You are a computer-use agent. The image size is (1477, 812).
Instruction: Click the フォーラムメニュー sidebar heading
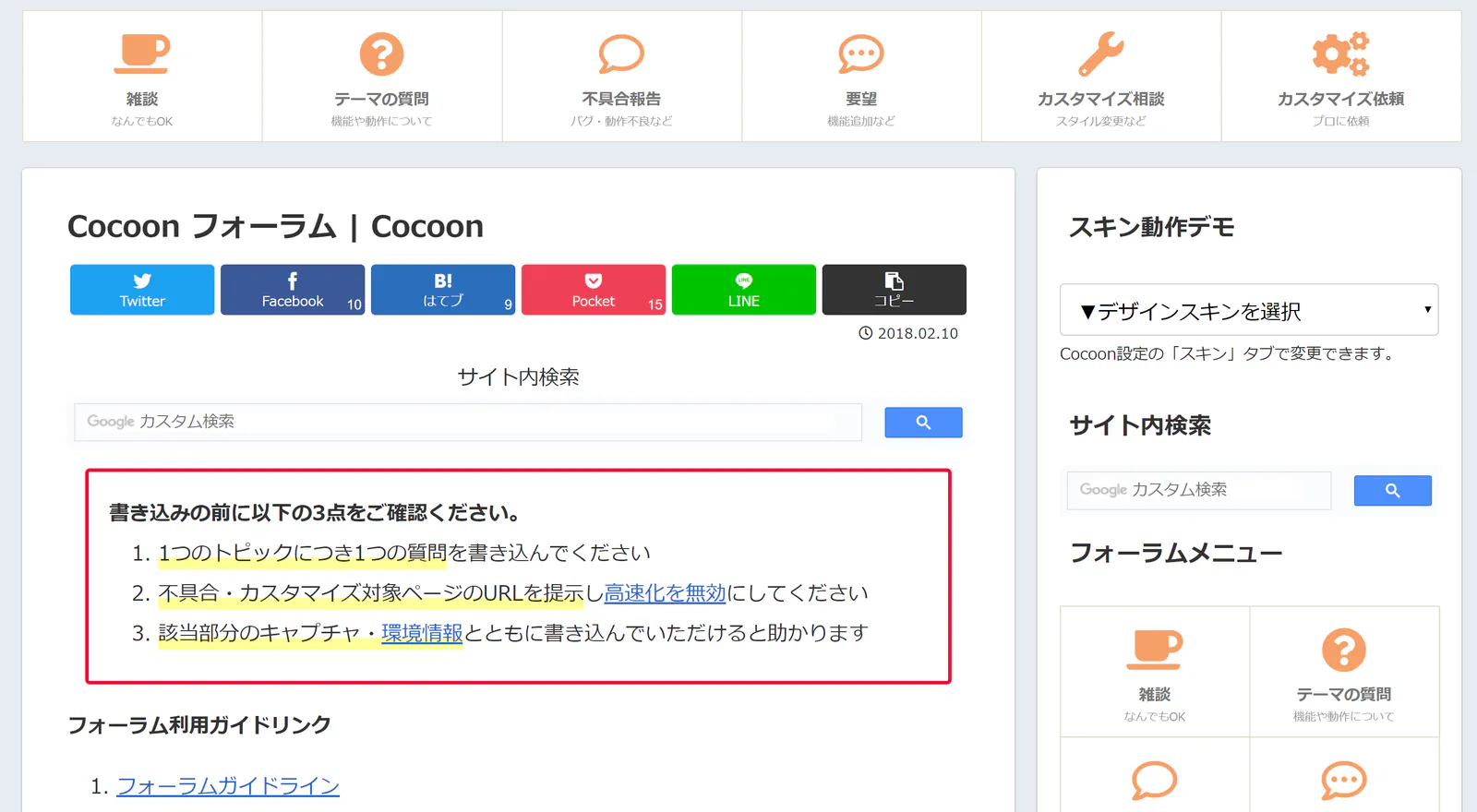pyautogui.click(x=1176, y=553)
